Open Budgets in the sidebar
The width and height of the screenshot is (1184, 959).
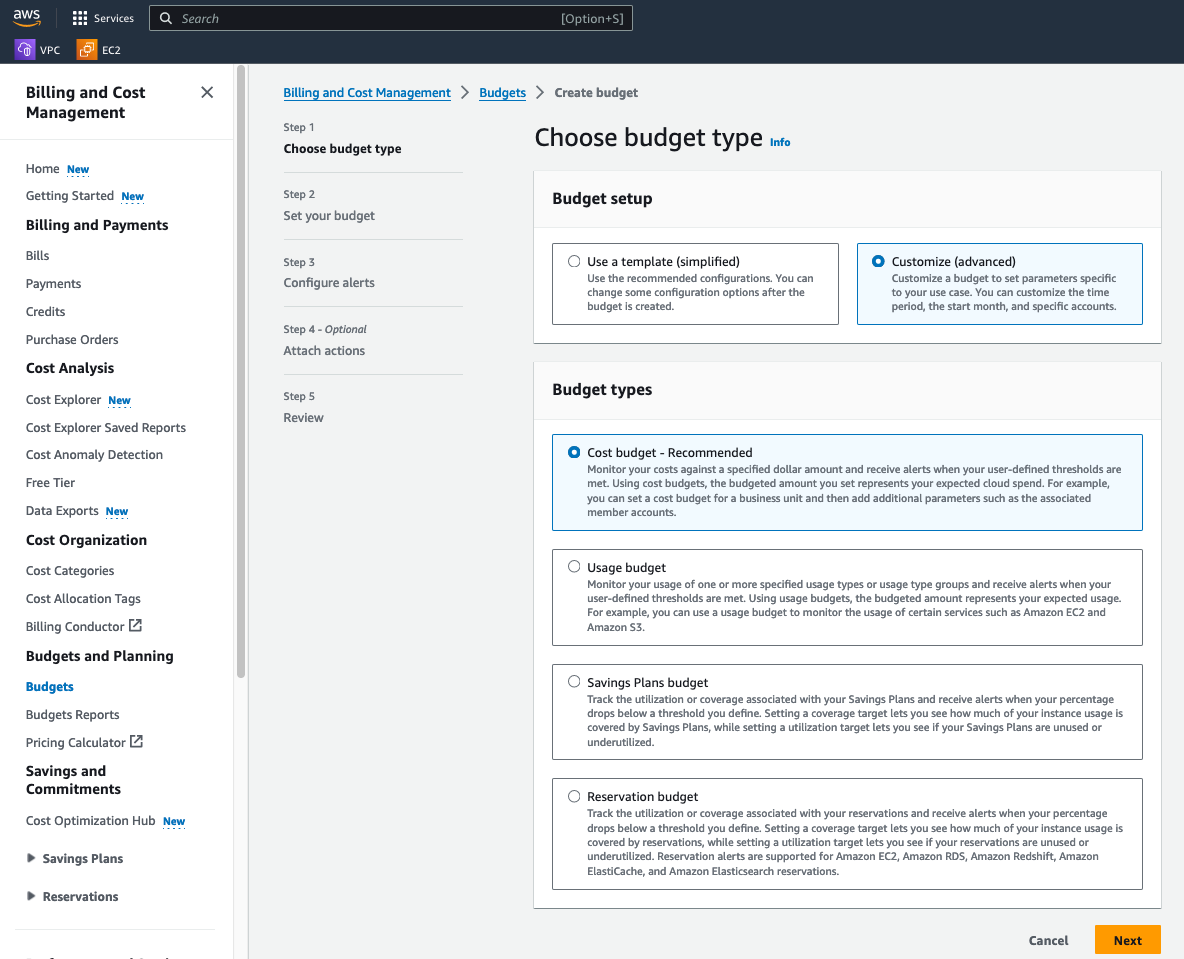click(50, 686)
